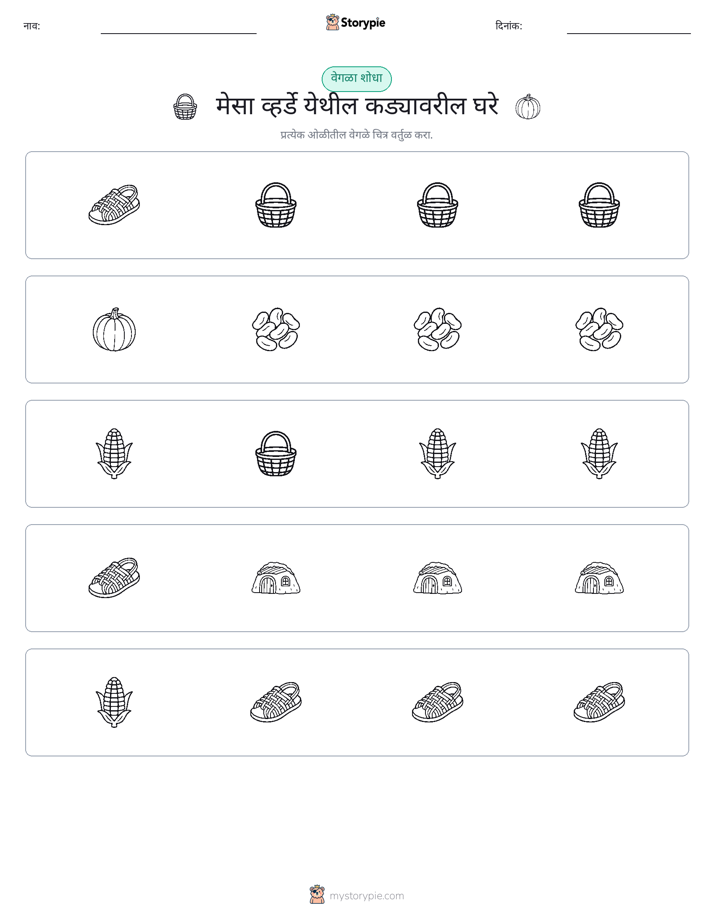714x924 pixels.
Task: Circle the corn cob in the last row
Action: [114, 702]
